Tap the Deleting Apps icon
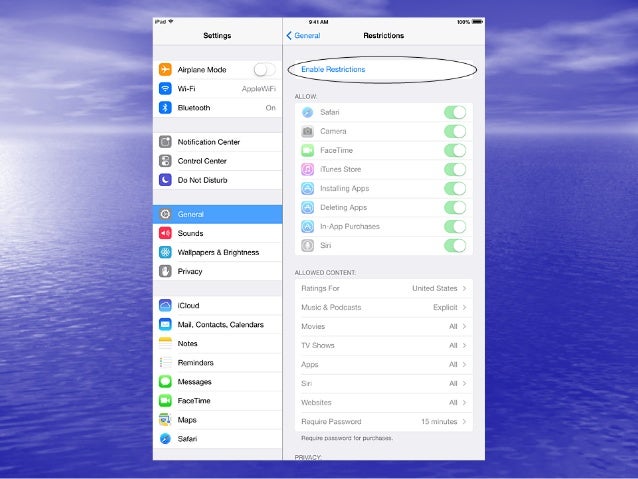Viewport: 638px width, 479px height. click(308, 208)
